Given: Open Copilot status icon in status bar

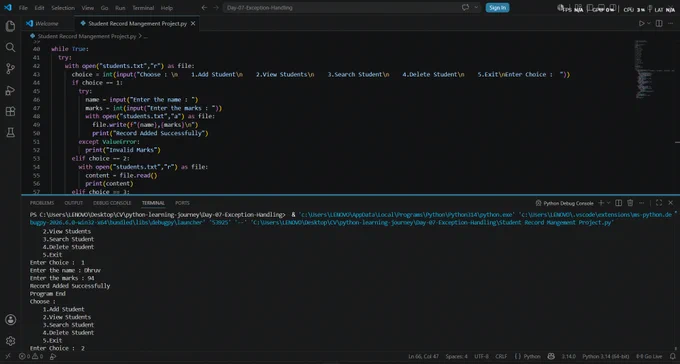Looking at the screenshot, I should 551,357.
